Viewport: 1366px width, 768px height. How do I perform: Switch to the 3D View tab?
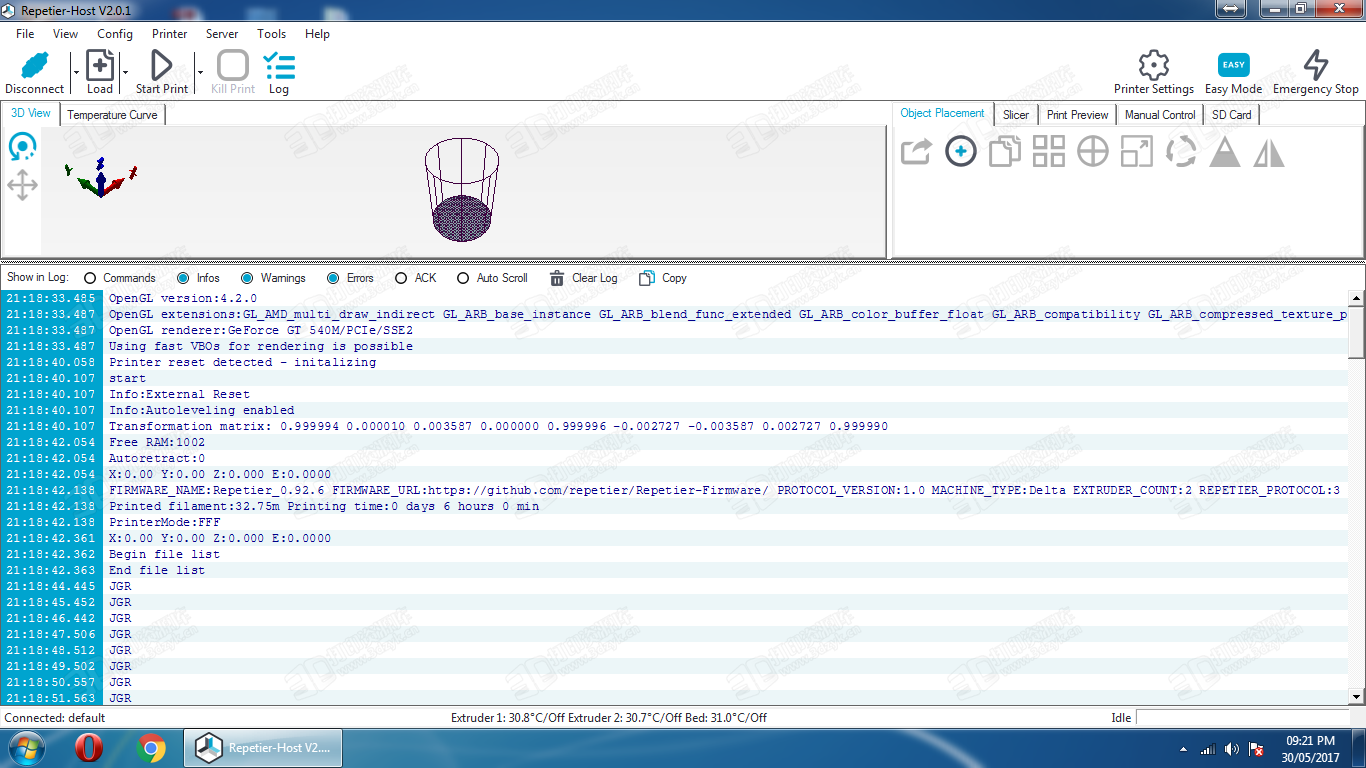31,113
